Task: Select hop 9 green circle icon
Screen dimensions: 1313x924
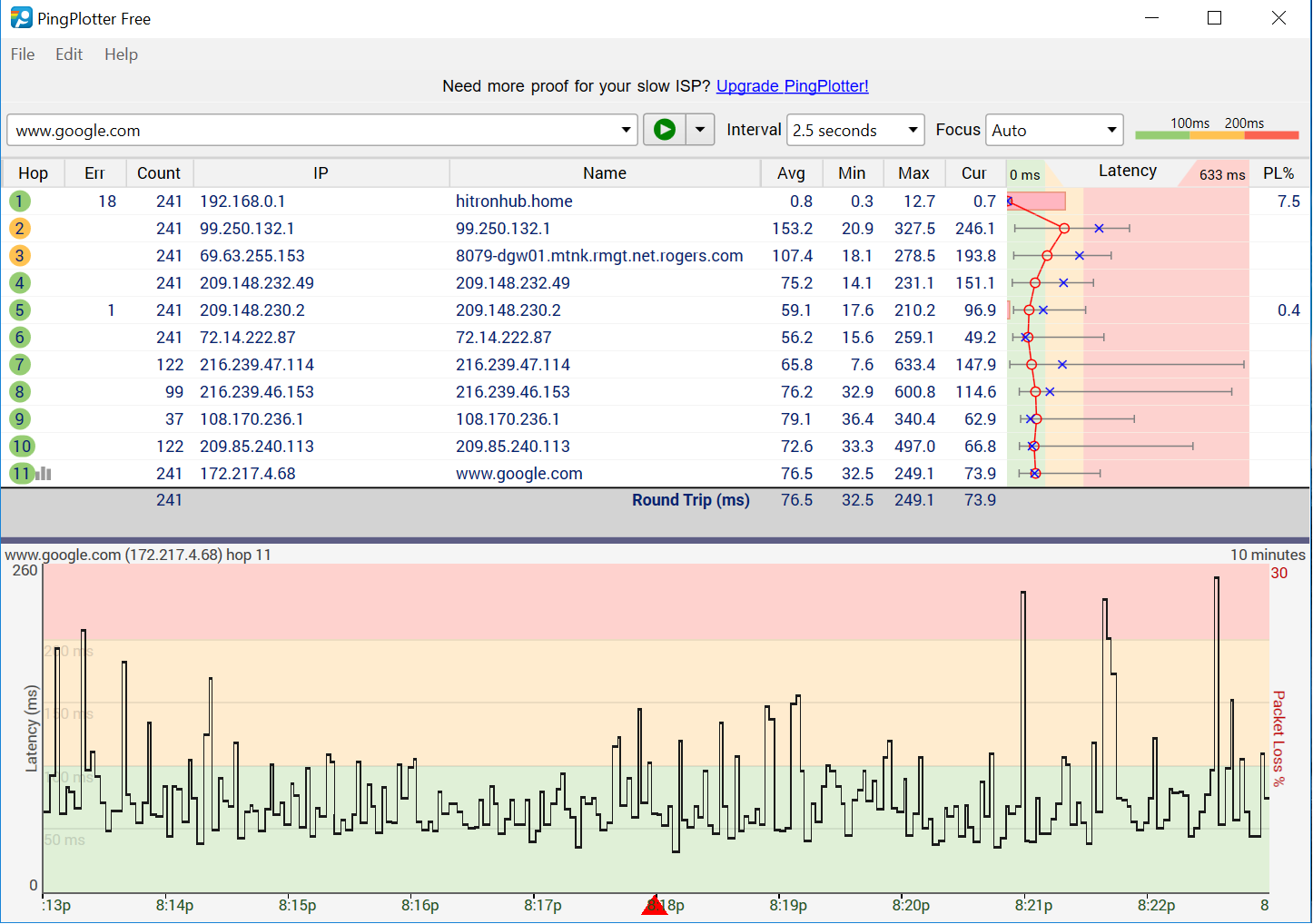Action: pyautogui.click(x=19, y=419)
